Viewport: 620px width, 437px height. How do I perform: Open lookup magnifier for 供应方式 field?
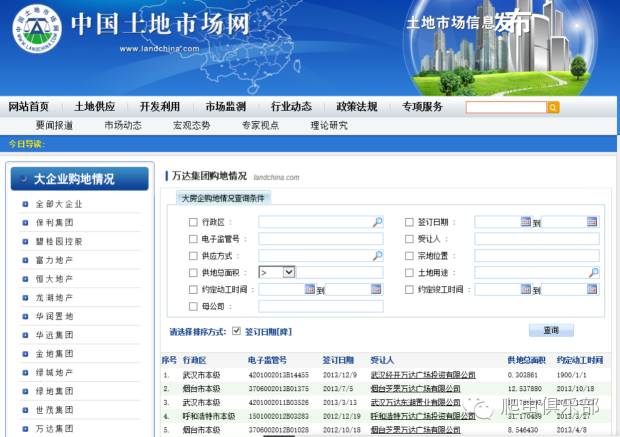[378, 255]
